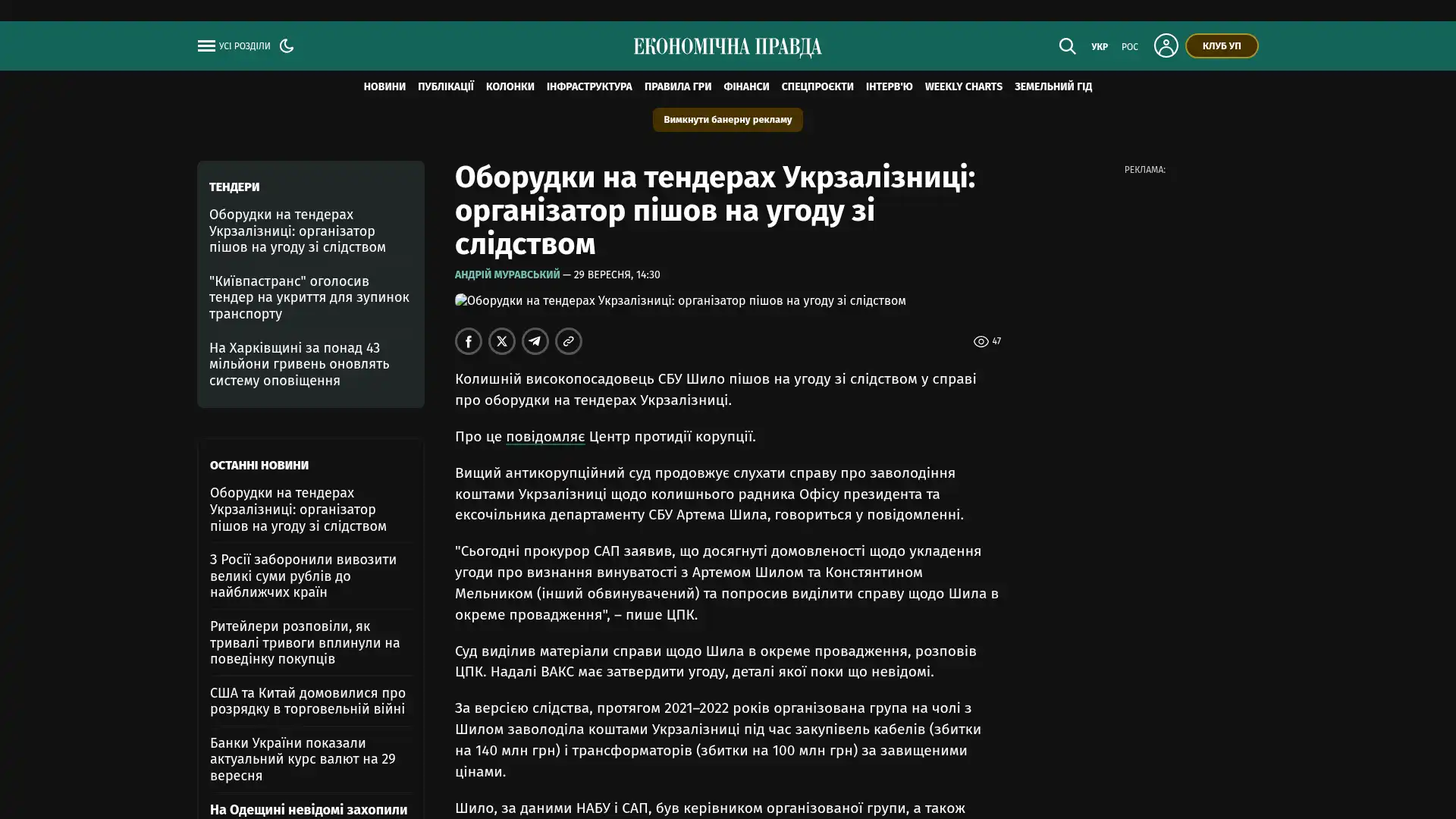The height and width of the screenshot is (819, 1456).
Task: Follow the повідомляє source link
Action: pyautogui.click(x=545, y=437)
